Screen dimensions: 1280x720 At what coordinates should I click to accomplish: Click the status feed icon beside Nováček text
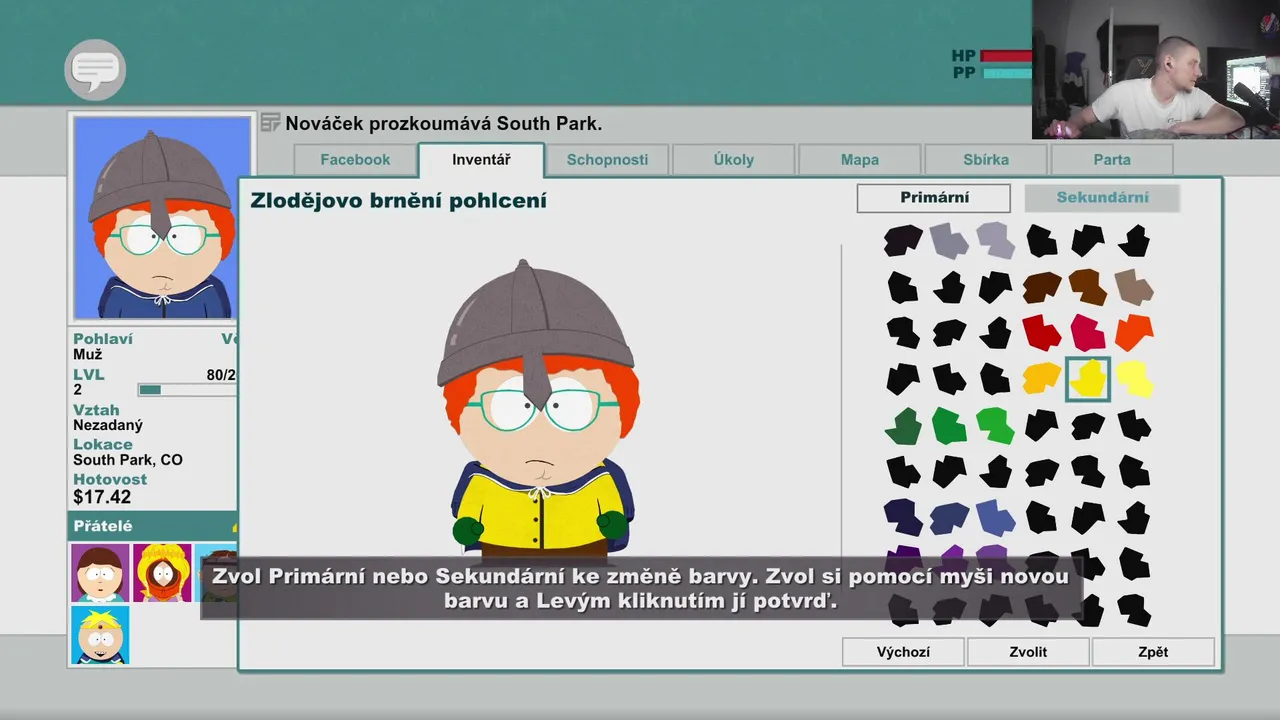270,123
